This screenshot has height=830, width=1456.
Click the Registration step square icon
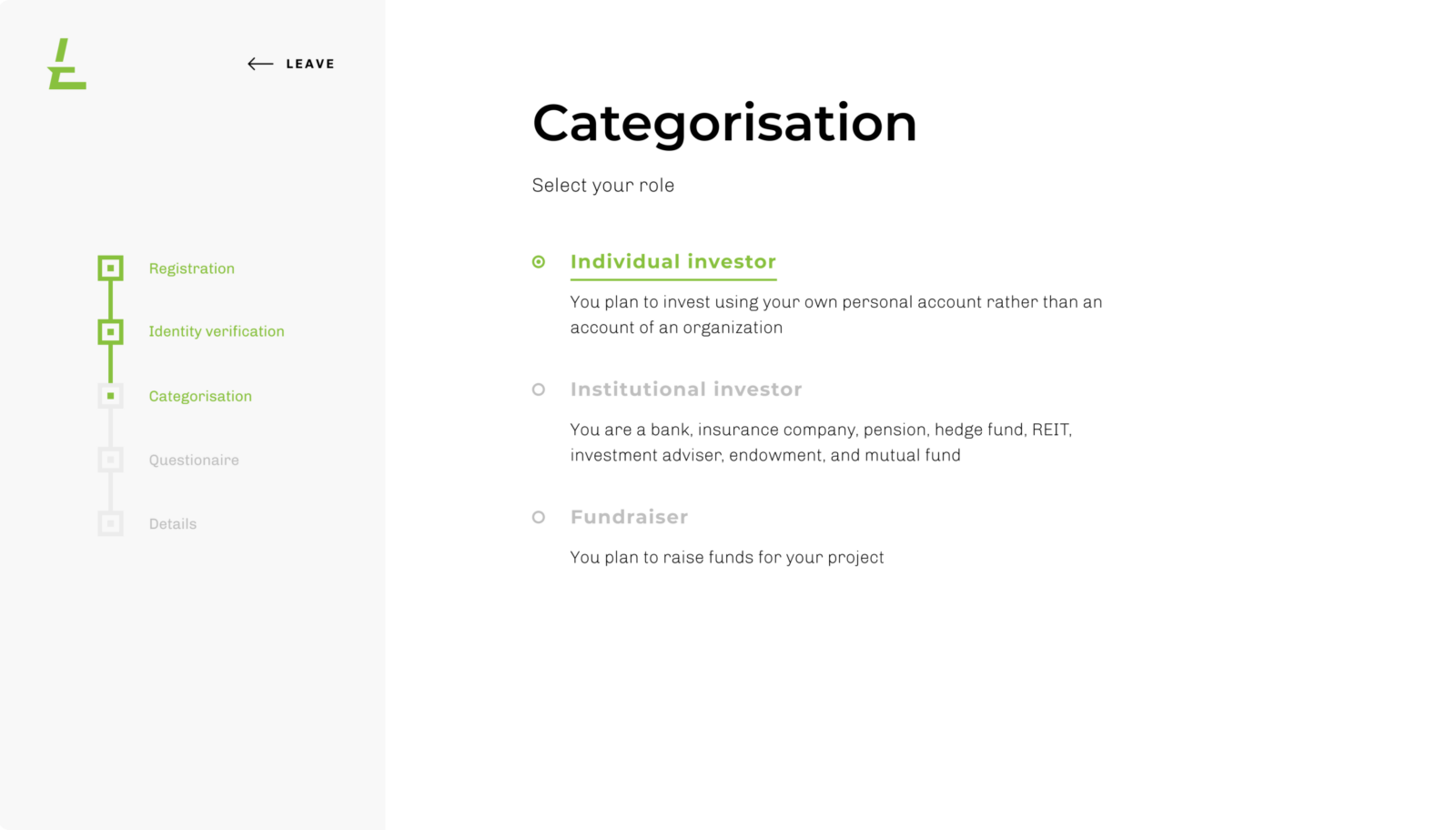[x=111, y=268]
